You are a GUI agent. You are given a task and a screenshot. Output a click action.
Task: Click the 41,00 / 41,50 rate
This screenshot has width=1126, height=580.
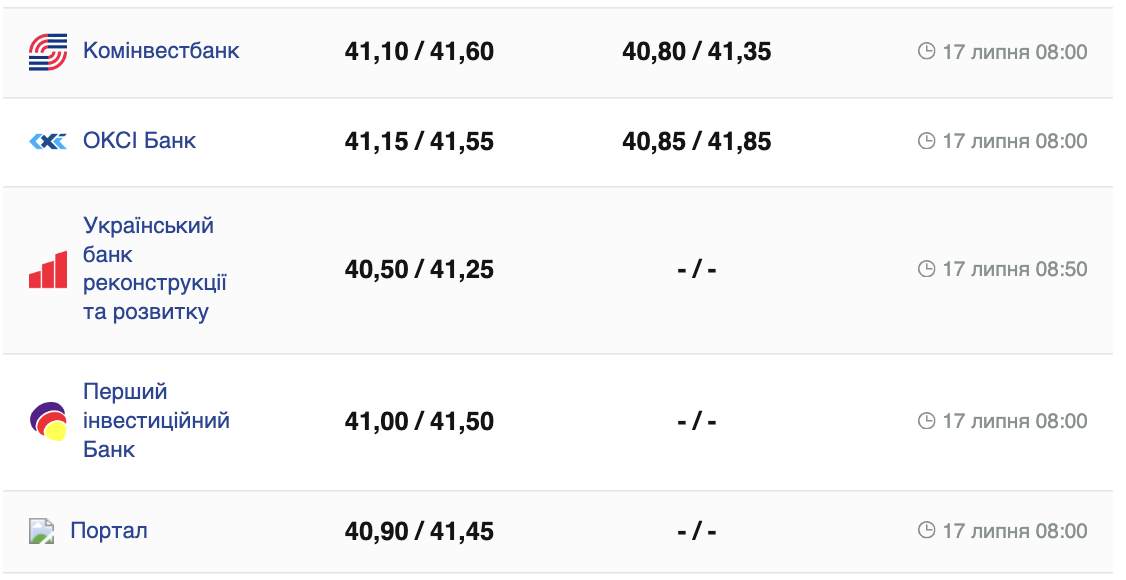pyautogui.click(x=419, y=421)
